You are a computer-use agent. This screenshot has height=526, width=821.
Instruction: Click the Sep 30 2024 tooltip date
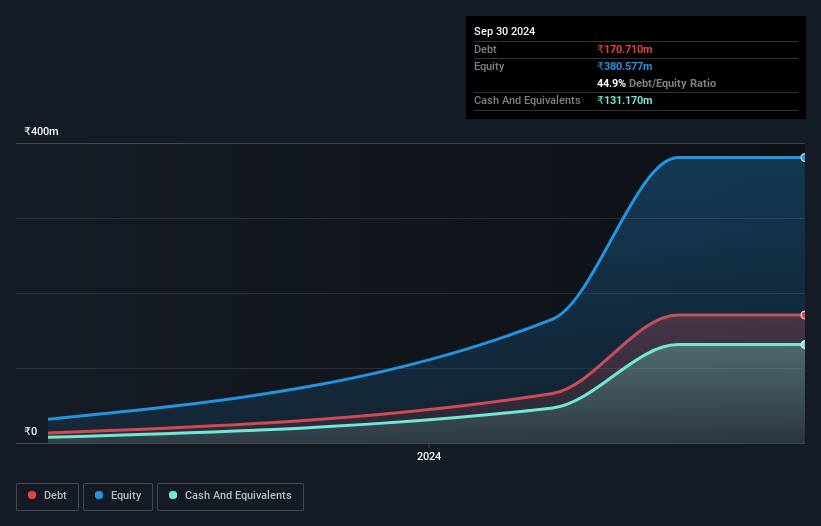pyautogui.click(x=504, y=31)
